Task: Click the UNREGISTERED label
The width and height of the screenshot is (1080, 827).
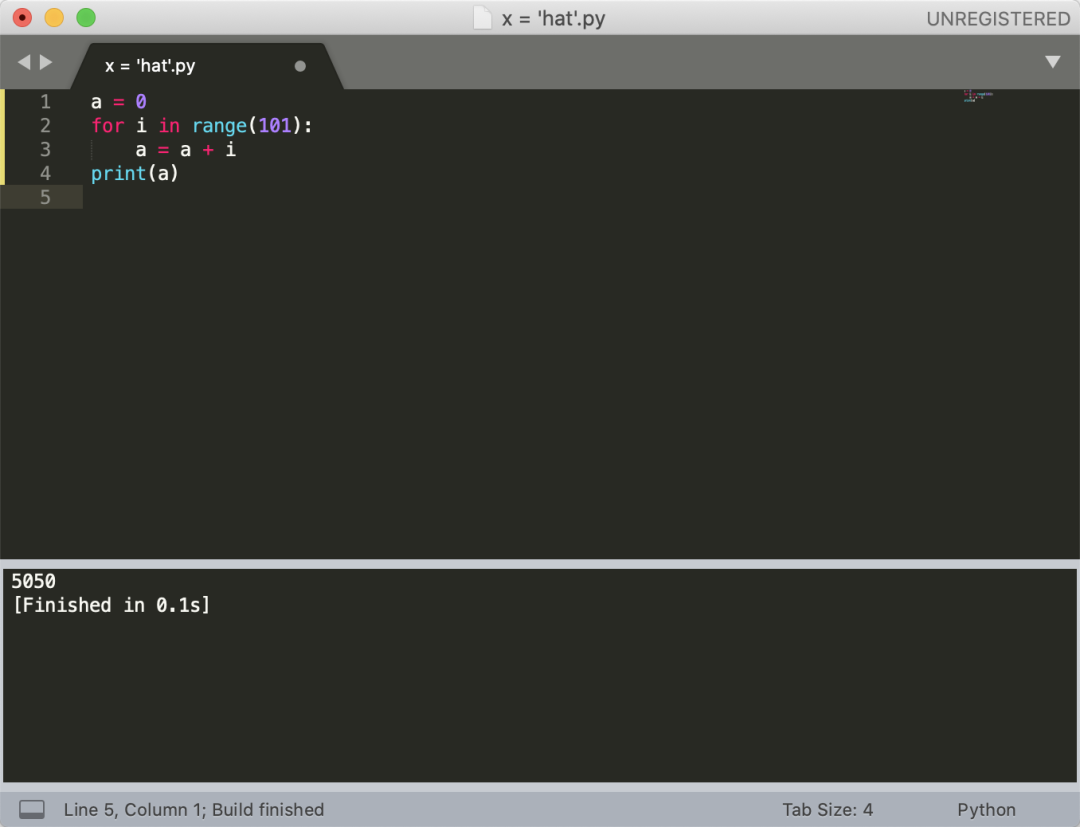Action: click(x=998, y=19)
